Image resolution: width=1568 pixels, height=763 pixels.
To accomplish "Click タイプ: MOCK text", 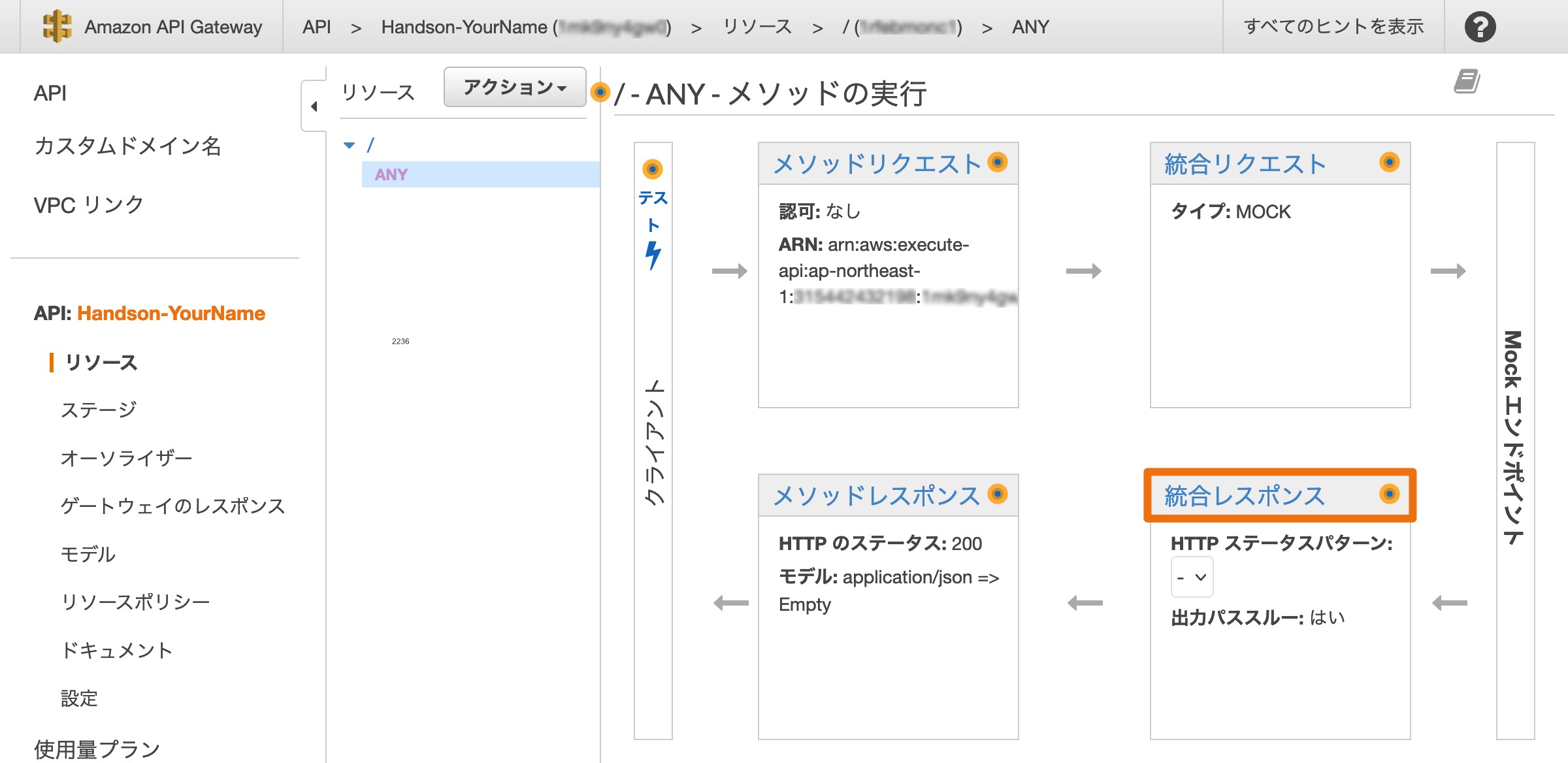I will (x=1230, y=212).
